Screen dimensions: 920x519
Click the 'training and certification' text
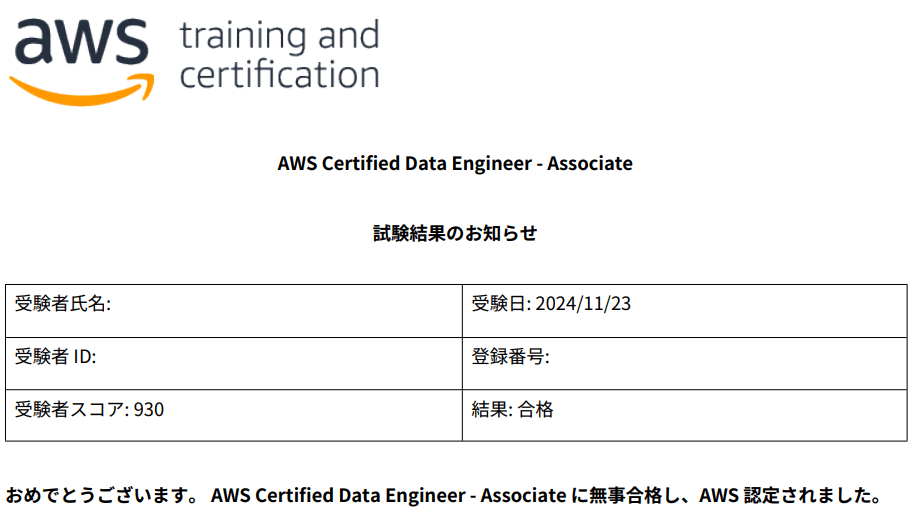click(x=279, y=55)
